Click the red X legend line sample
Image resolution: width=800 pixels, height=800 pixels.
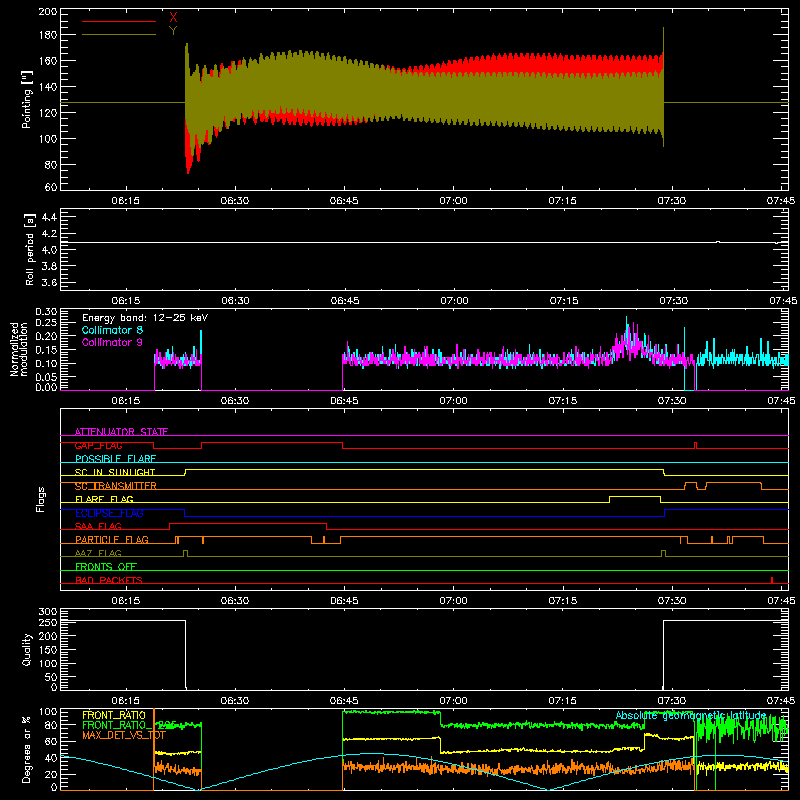[x=119, y=21]
